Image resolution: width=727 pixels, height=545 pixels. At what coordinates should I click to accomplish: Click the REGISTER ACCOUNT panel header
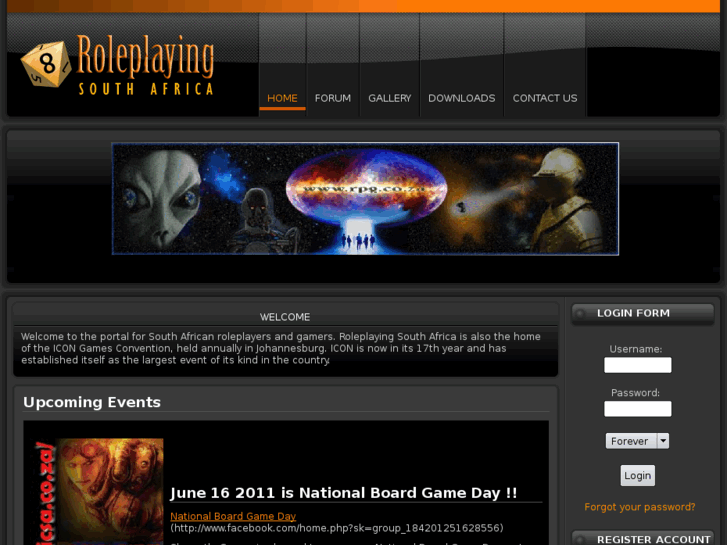[642, 539]
